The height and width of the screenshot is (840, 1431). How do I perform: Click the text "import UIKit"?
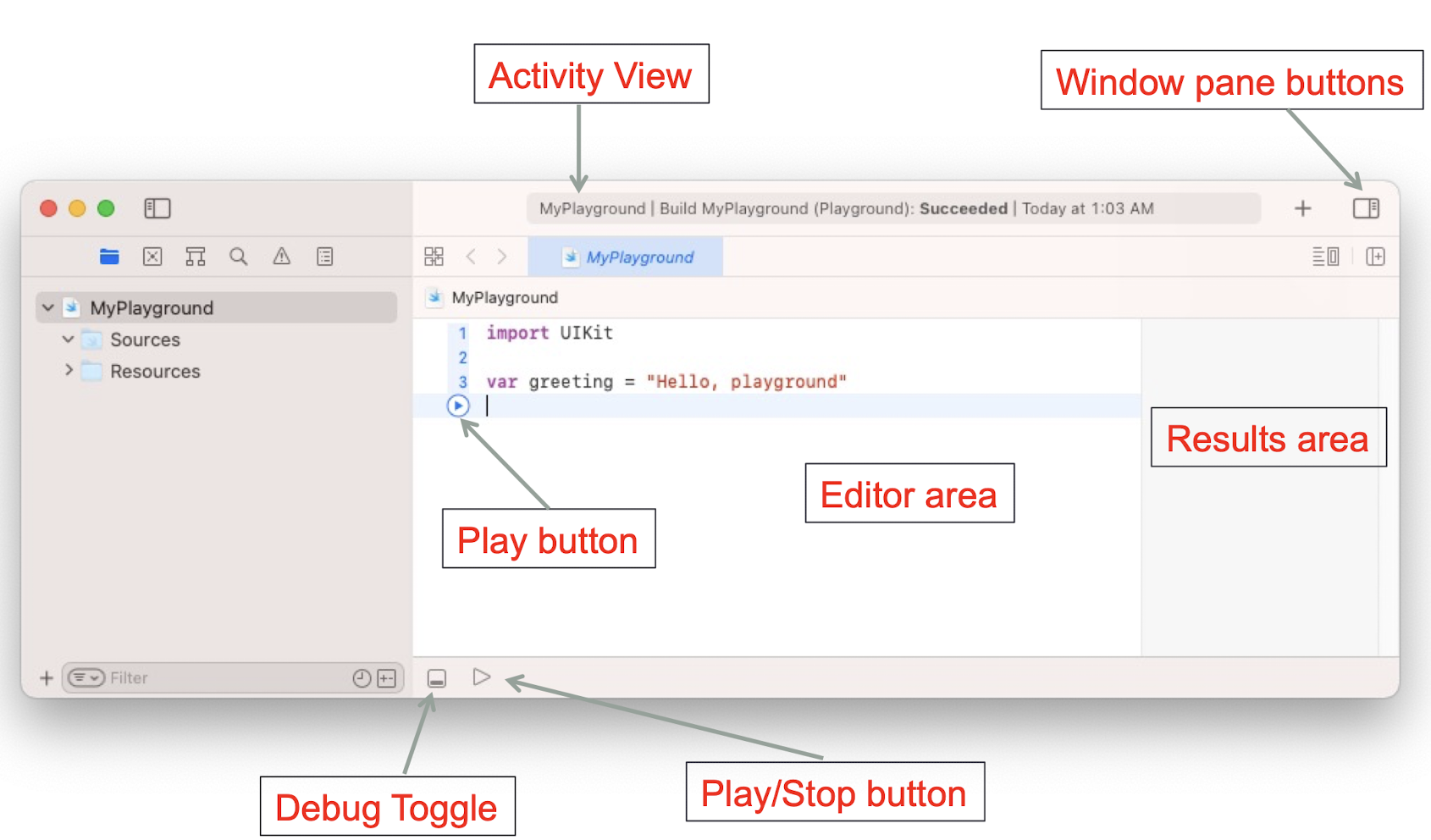click(550, 333)
